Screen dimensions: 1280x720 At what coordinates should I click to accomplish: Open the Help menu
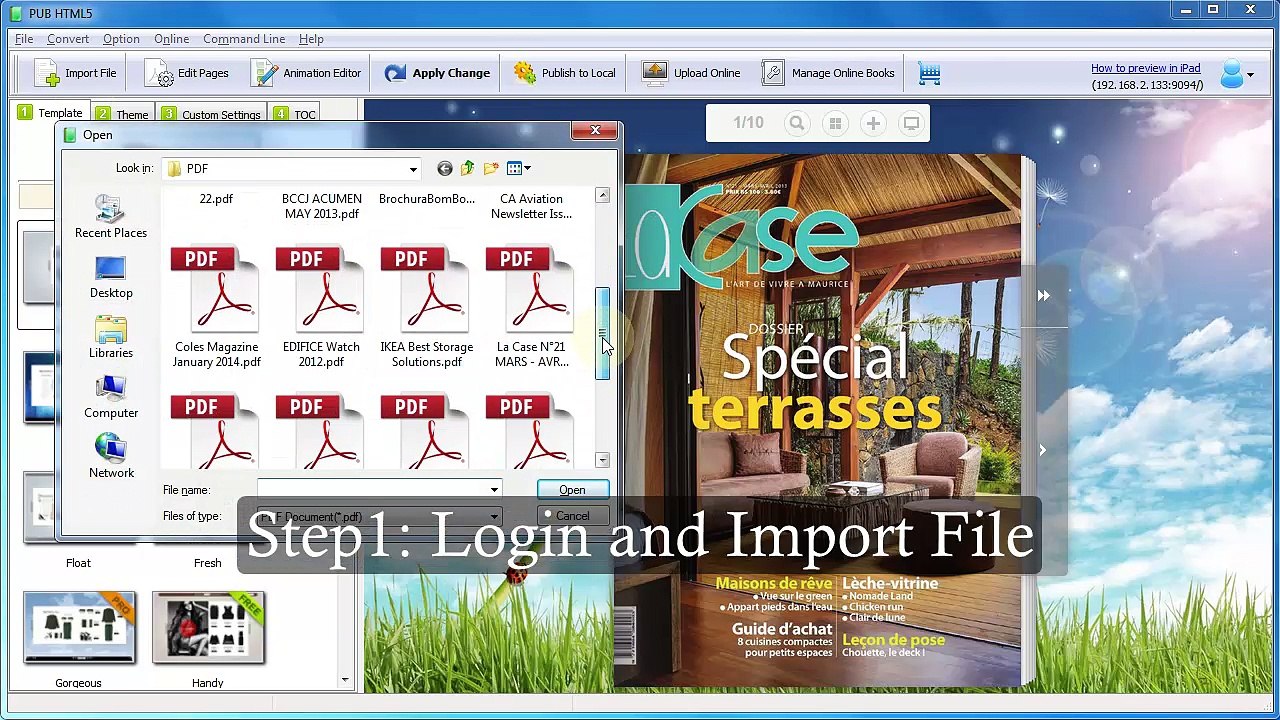(311, 39)
